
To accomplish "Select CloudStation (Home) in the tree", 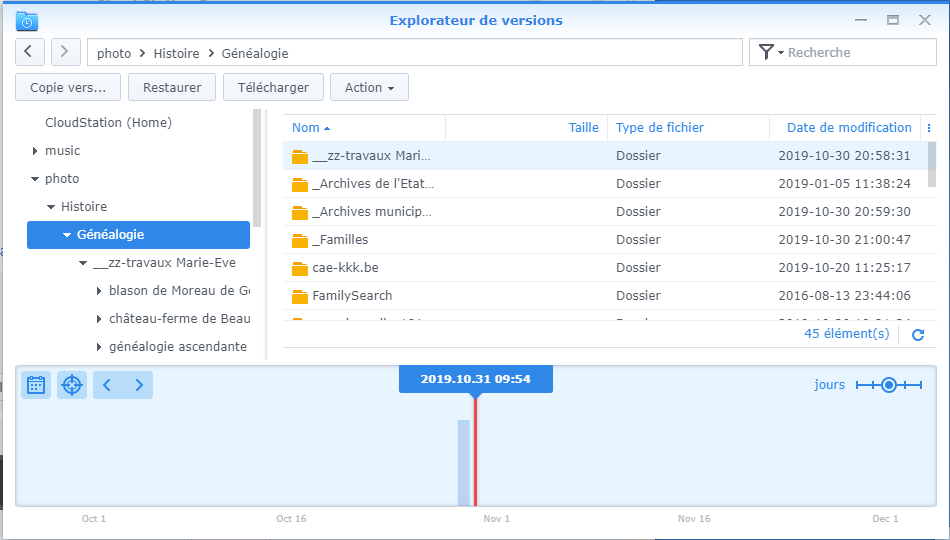I will pyautogui.click(x=108, y=122).
